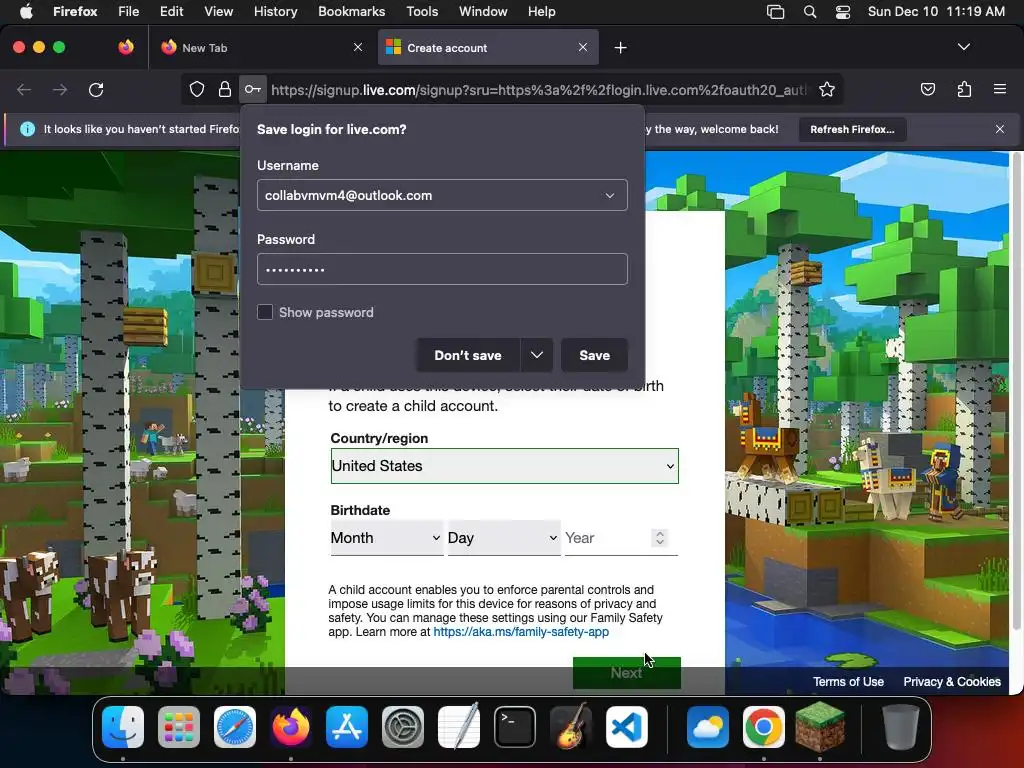Open GarageBand from the dock
The image size is (1024, 768).
(571, 727)
